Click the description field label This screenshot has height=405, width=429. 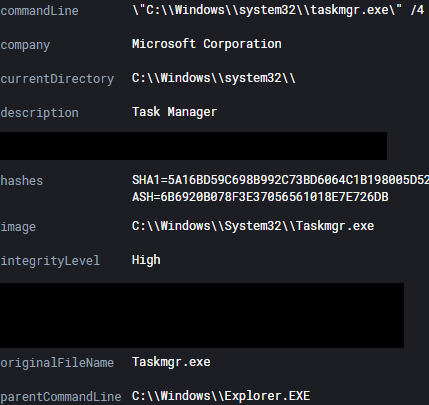pyautogui.click(x=39, y=113)
